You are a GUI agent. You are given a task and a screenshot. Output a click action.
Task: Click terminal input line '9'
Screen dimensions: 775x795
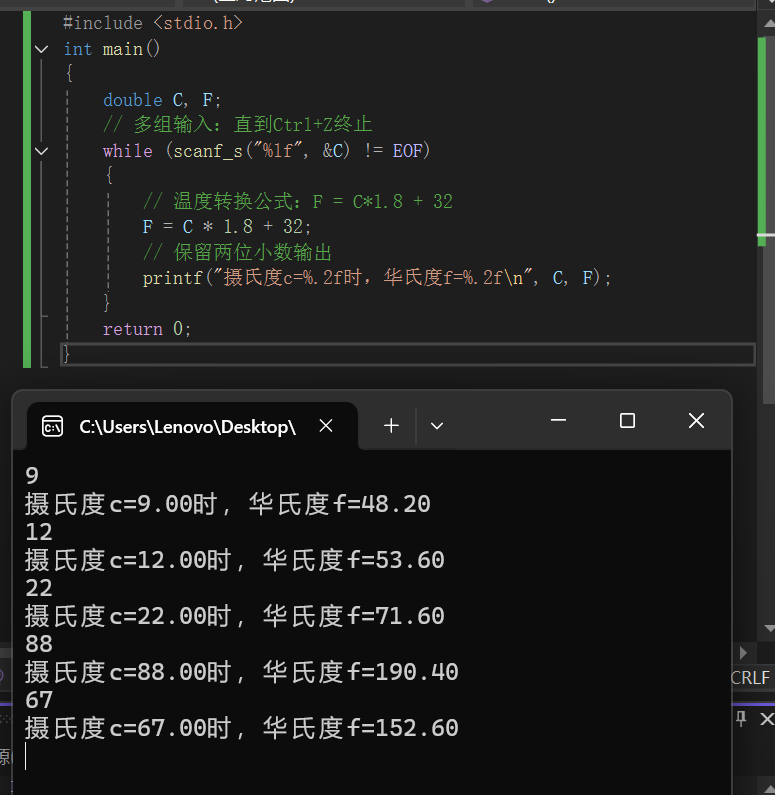point(32,476)
